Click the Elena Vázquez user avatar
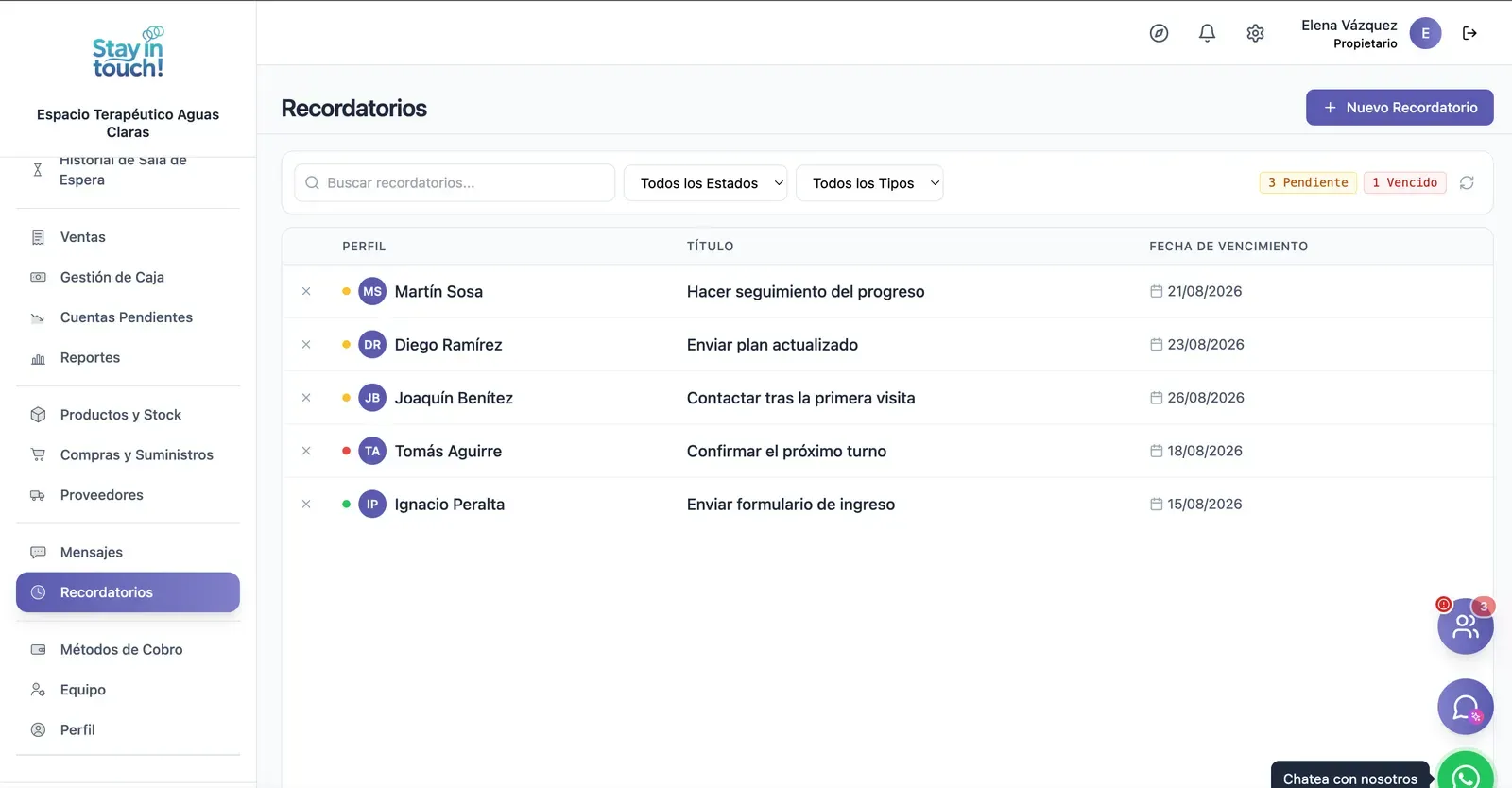 (x=1425, y=33)
